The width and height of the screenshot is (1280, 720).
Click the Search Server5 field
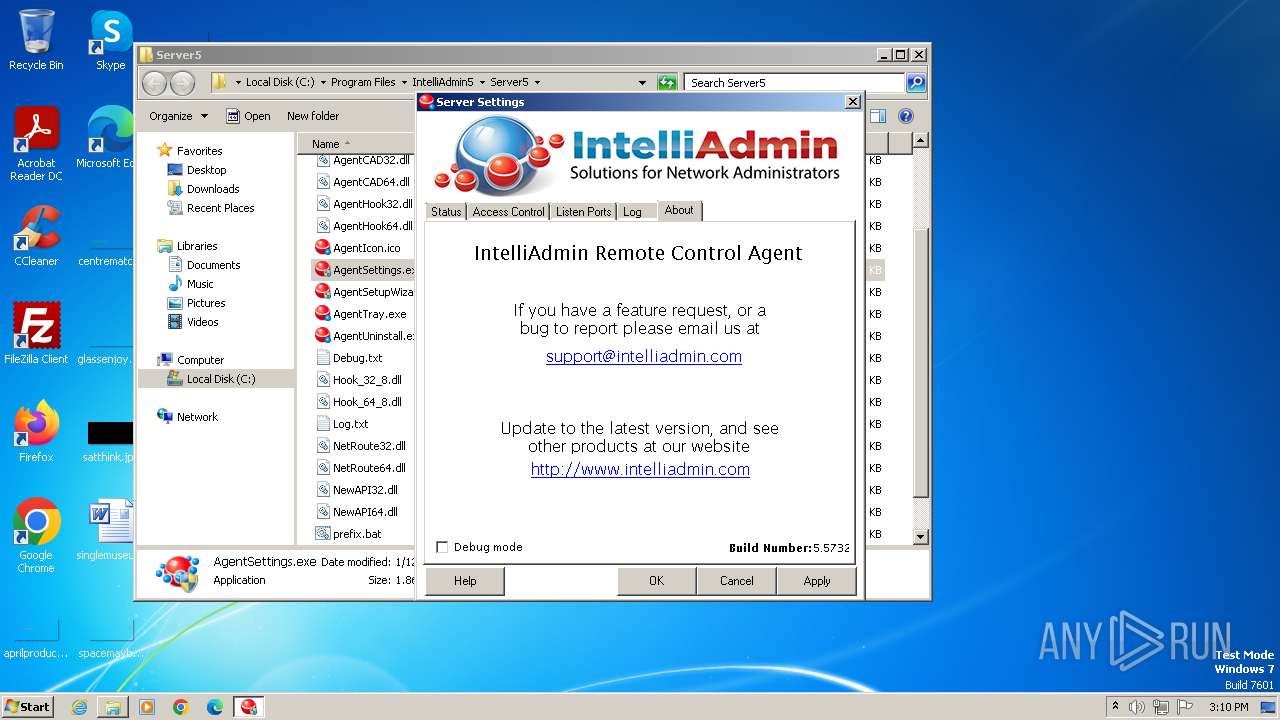[x=795, y=83]
